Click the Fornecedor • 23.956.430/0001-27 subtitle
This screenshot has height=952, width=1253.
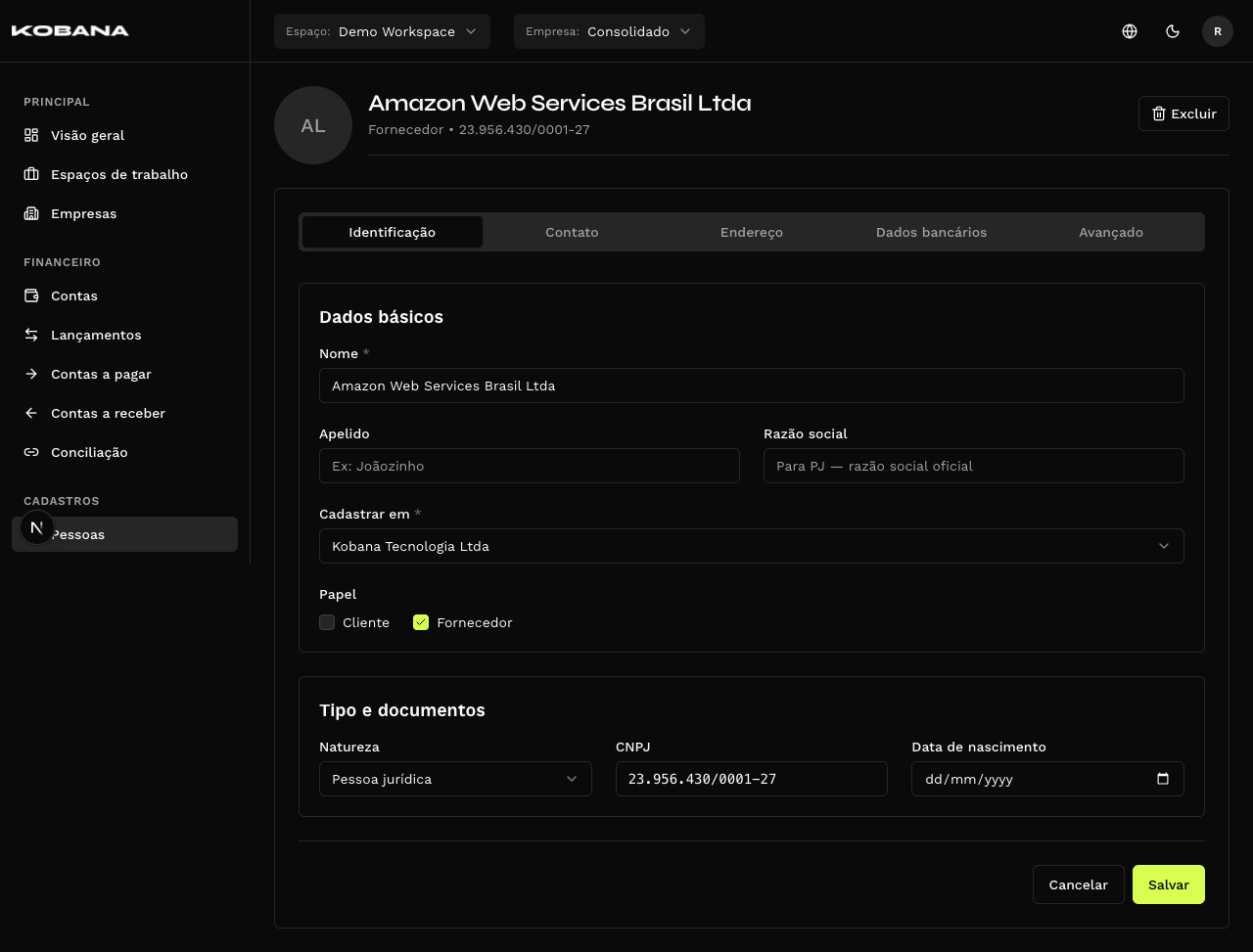(x=479, y=129)
